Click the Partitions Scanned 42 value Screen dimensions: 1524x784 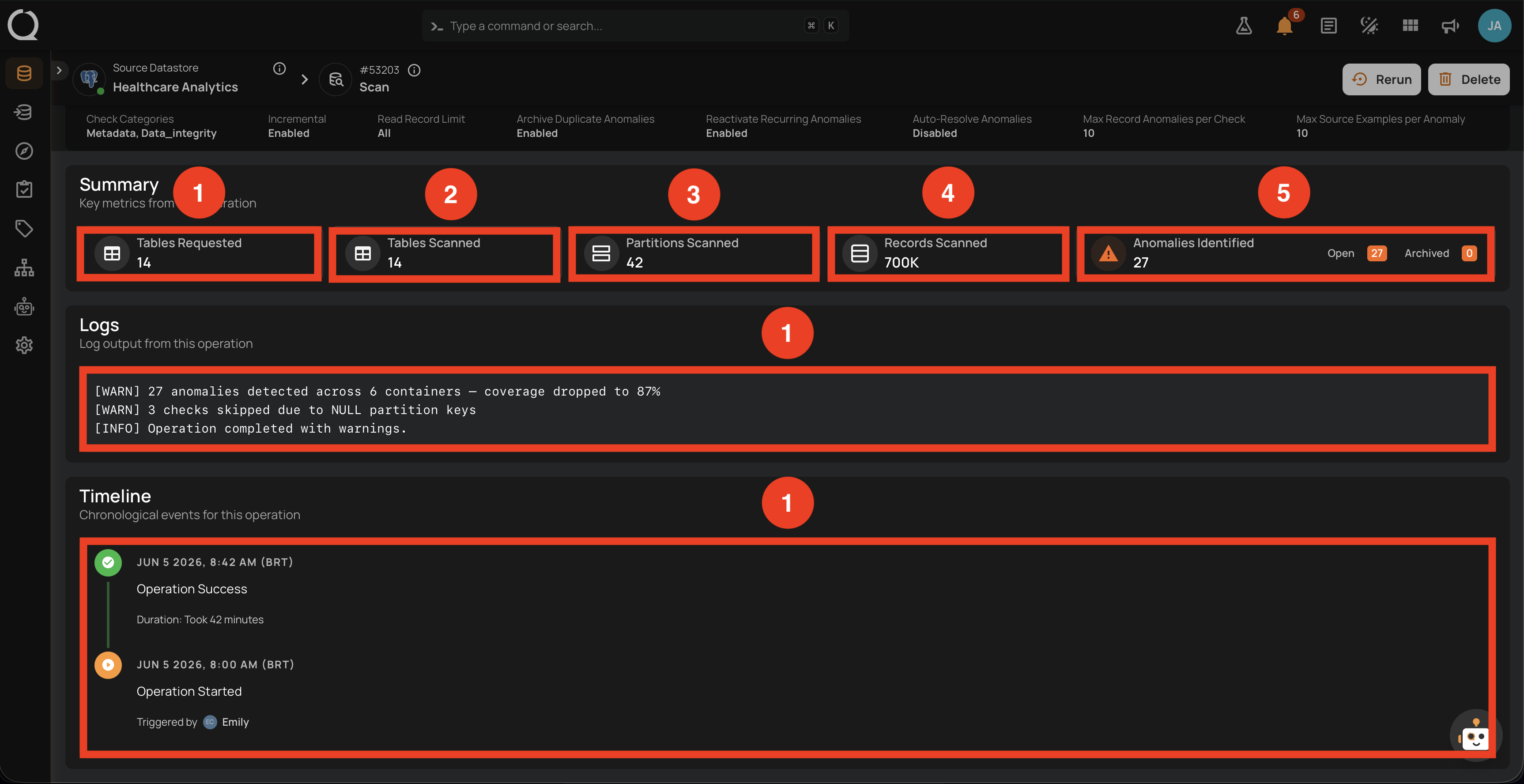(634, 262)
